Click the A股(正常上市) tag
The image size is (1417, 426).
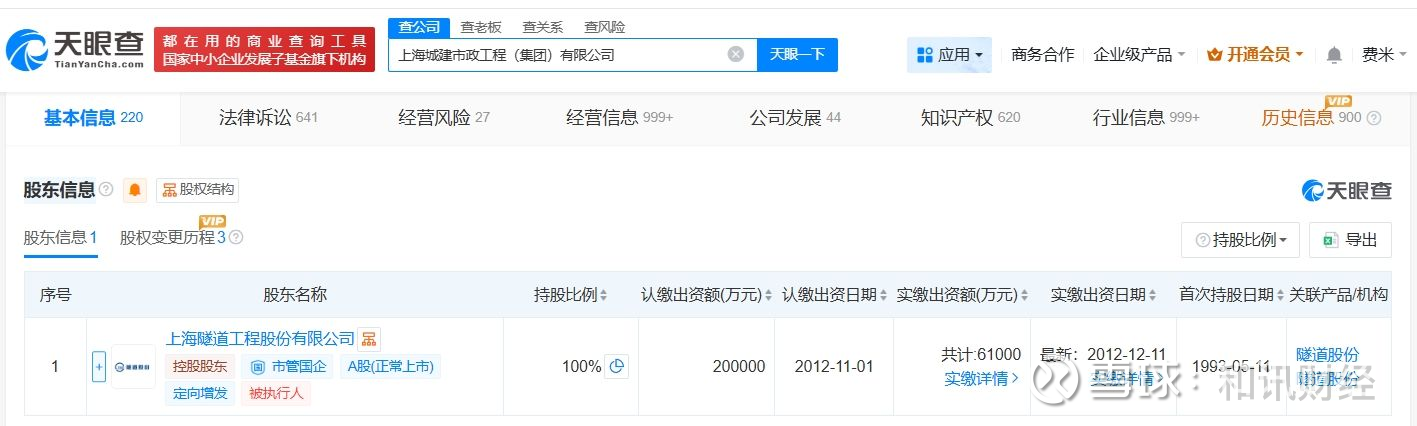click(390, 367)
